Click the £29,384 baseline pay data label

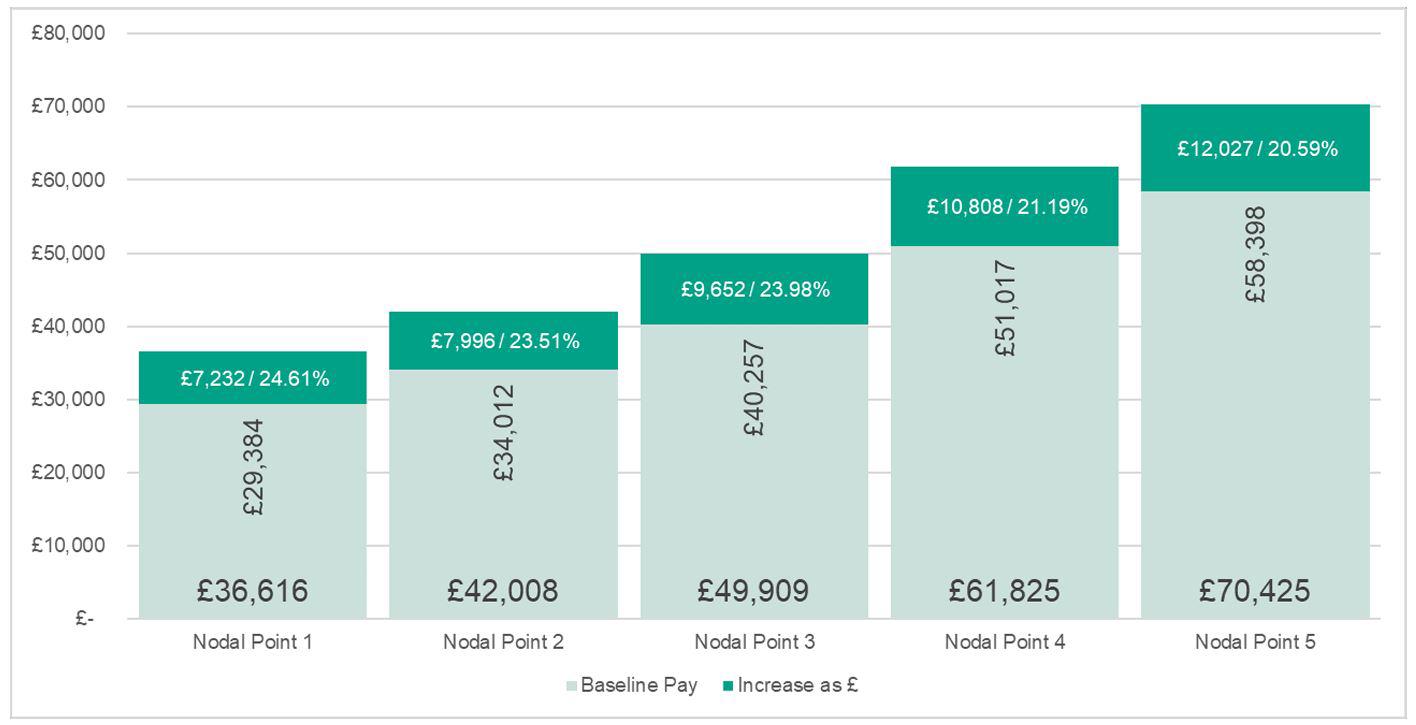click(254, 467)
